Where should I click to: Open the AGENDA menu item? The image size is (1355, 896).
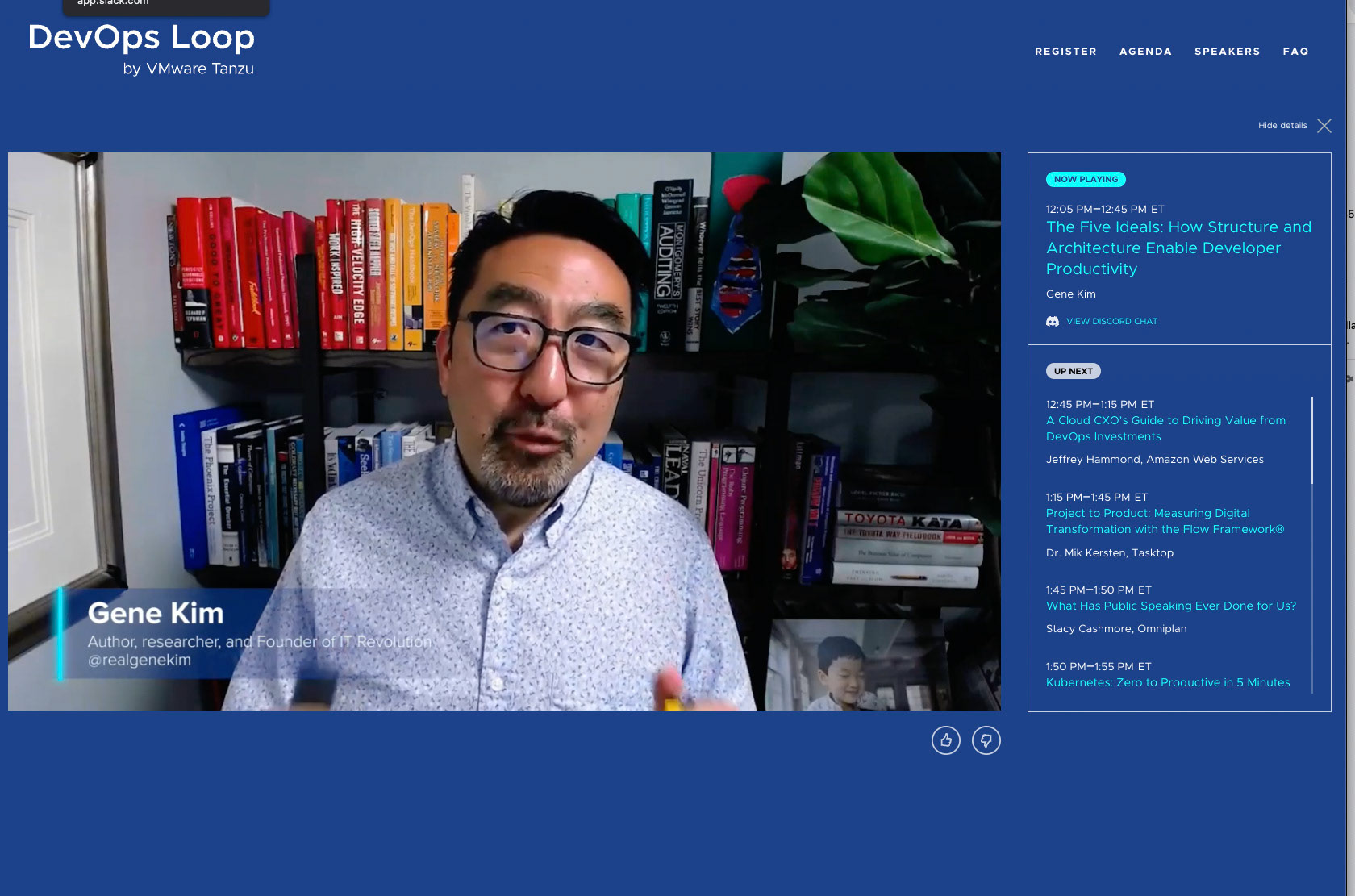[1145, 52]
